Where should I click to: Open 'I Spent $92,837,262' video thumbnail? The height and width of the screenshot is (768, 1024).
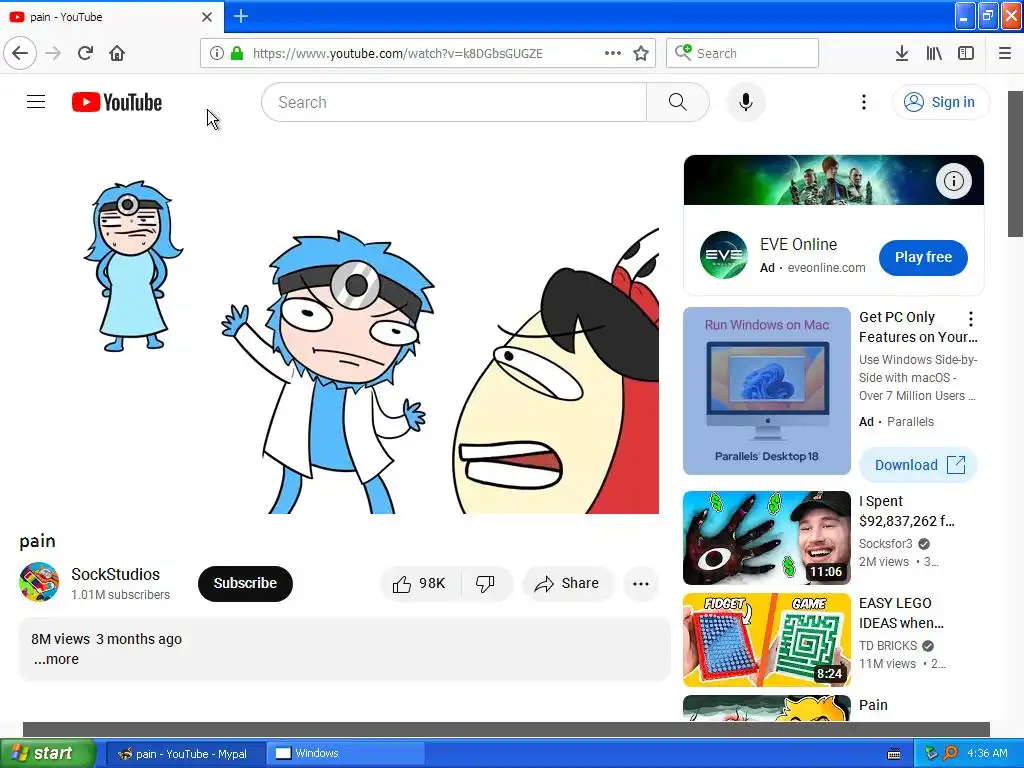767,537
